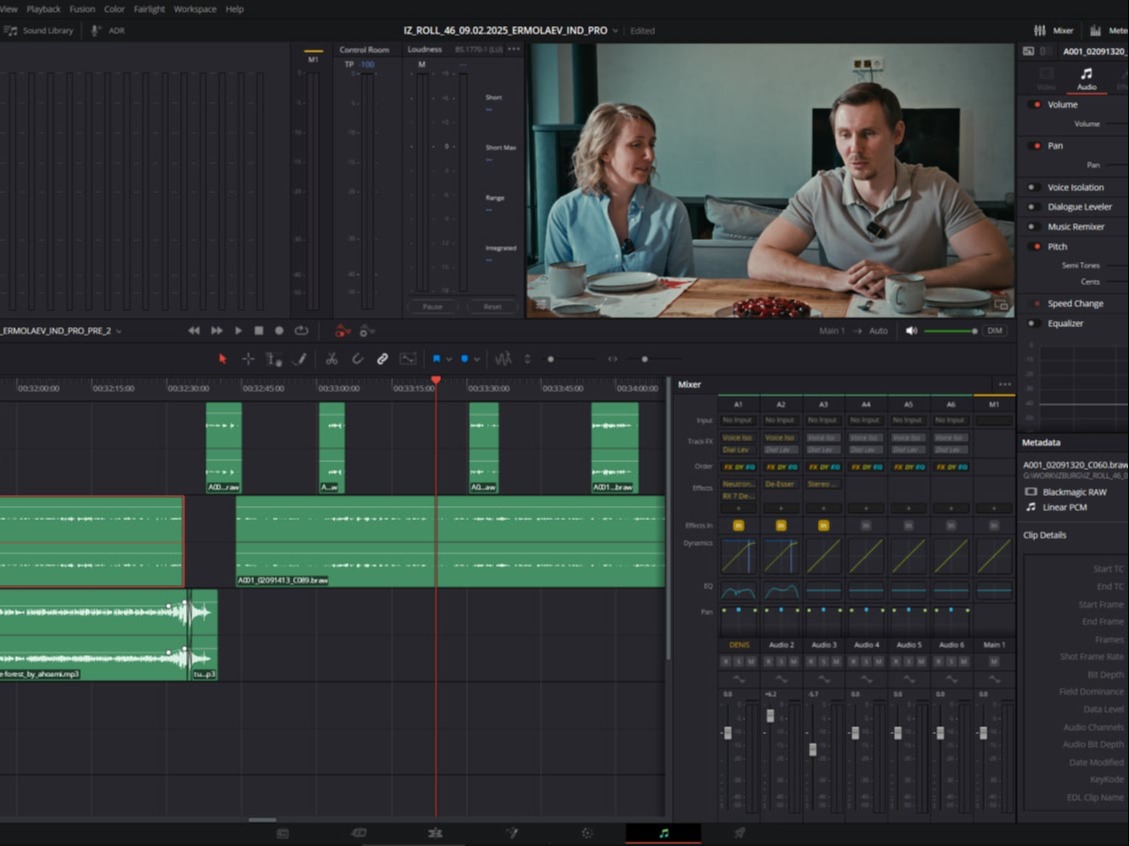Enable Voice Isolation in the Inspector

tap(1033, 187)
